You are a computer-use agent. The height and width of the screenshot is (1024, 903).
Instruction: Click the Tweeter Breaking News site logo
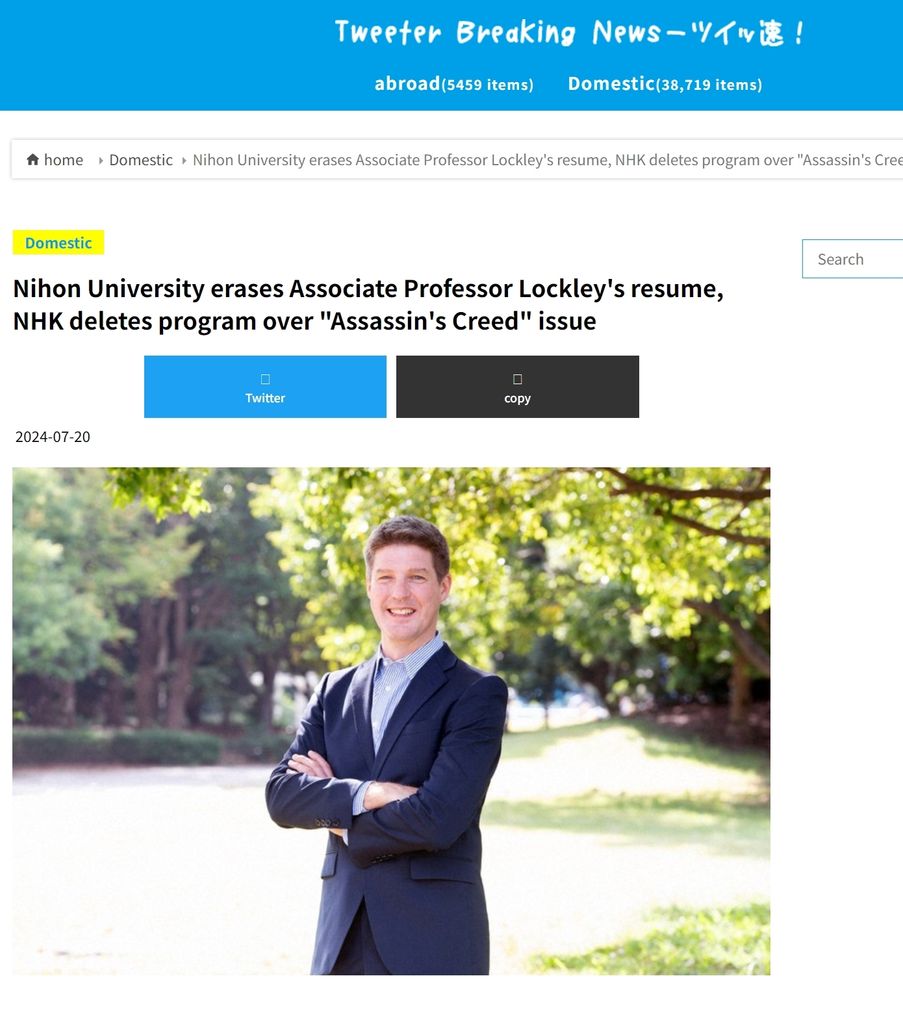(x=569, y=32)
